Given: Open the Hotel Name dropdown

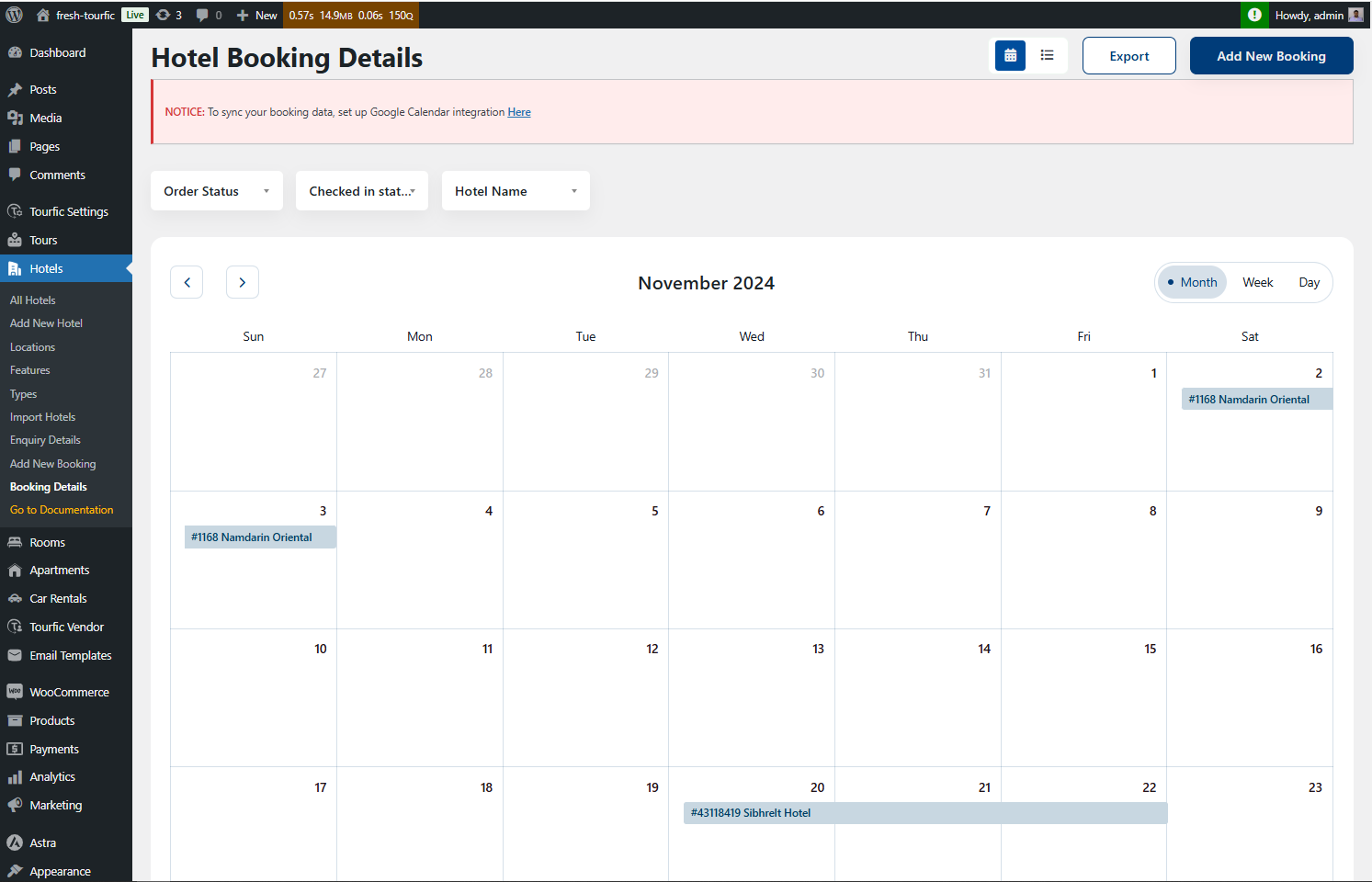Looking at the screenshot, I should click(516, 190).
